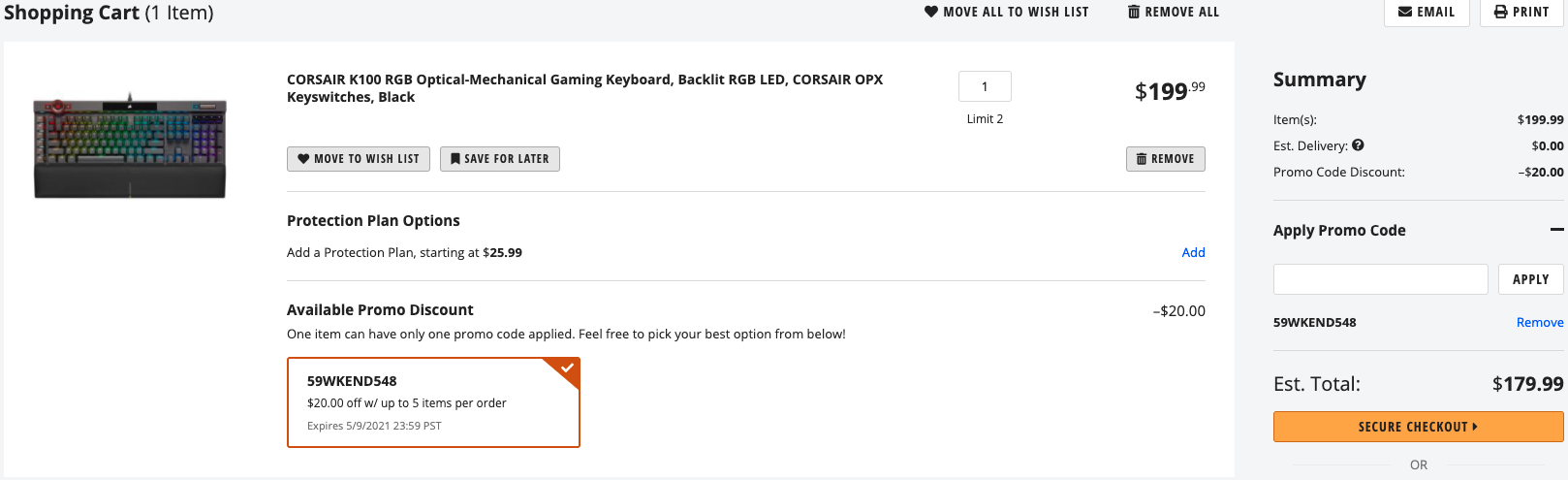Collapse the Apply Promo Code section
1568x480 pixels.
point(1556,230)
